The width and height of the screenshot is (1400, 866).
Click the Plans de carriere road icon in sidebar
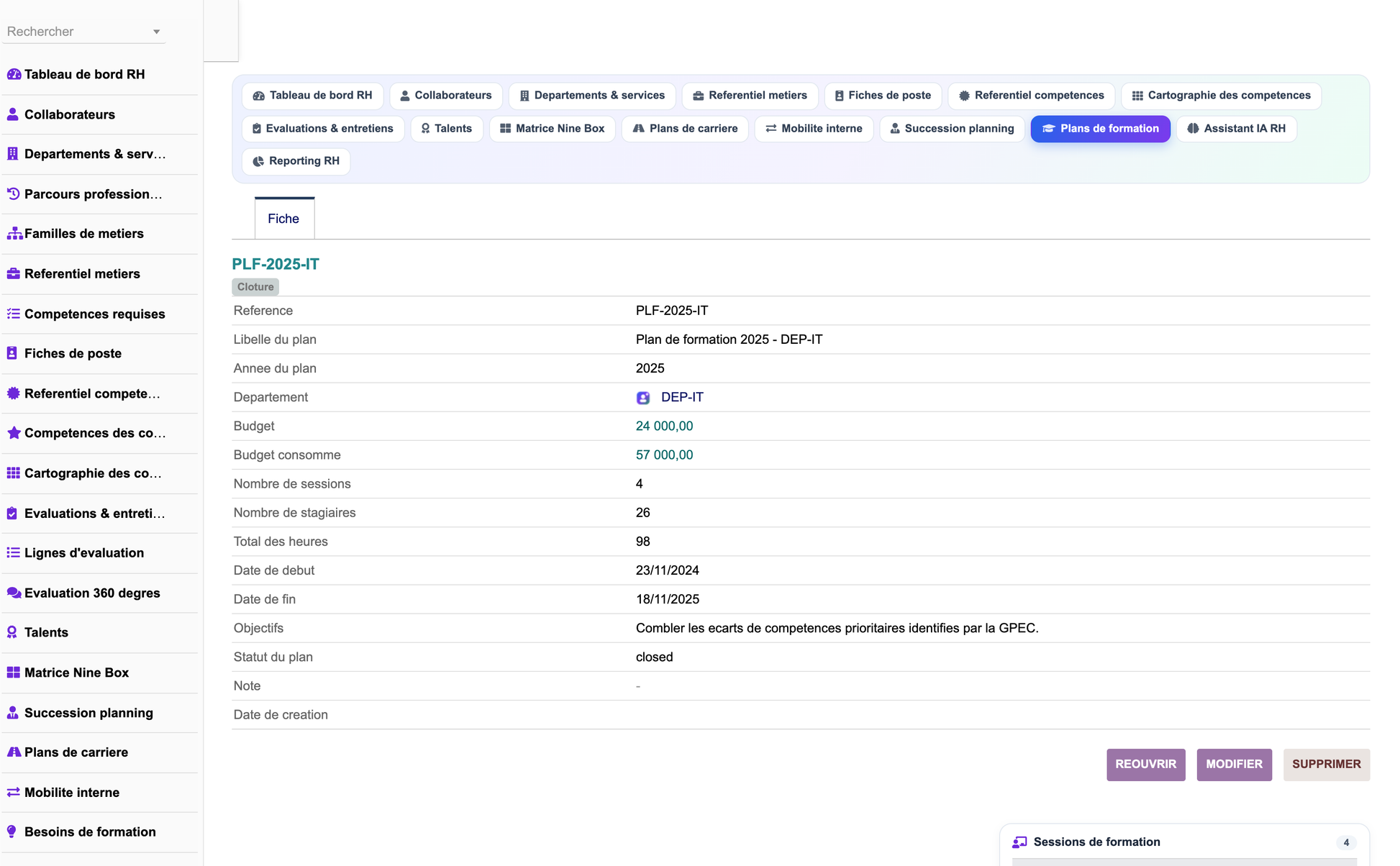click(14, 752)
